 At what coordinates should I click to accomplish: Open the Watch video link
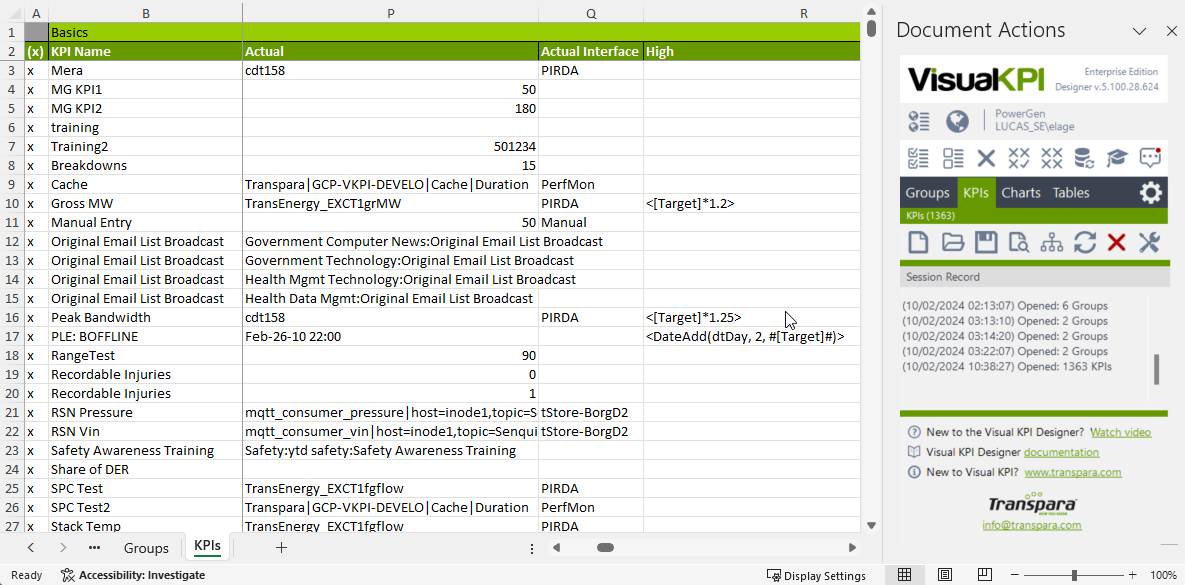pos(1120,432)
